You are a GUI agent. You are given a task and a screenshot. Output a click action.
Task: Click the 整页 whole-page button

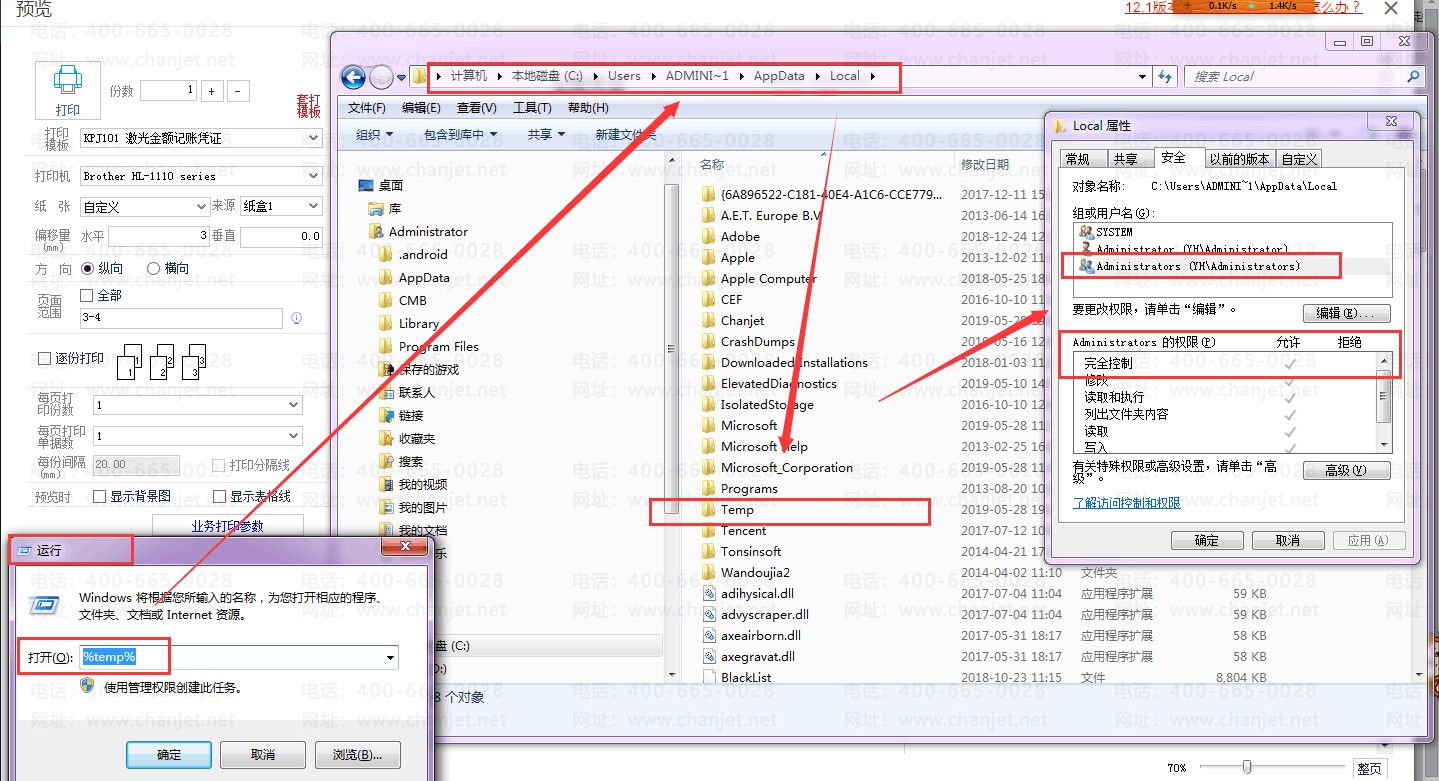1369,768
